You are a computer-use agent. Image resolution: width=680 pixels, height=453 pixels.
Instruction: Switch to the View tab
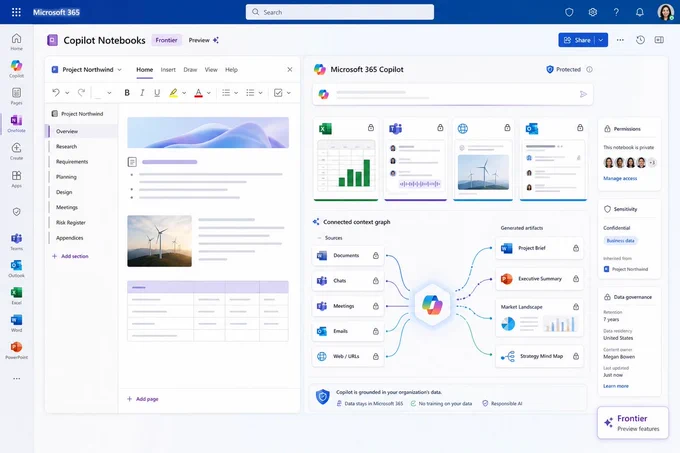tap(211, 69)
